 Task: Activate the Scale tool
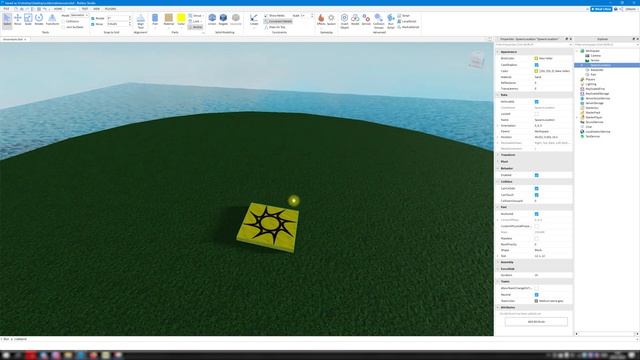pyautogui.click(x=28, y=20)
